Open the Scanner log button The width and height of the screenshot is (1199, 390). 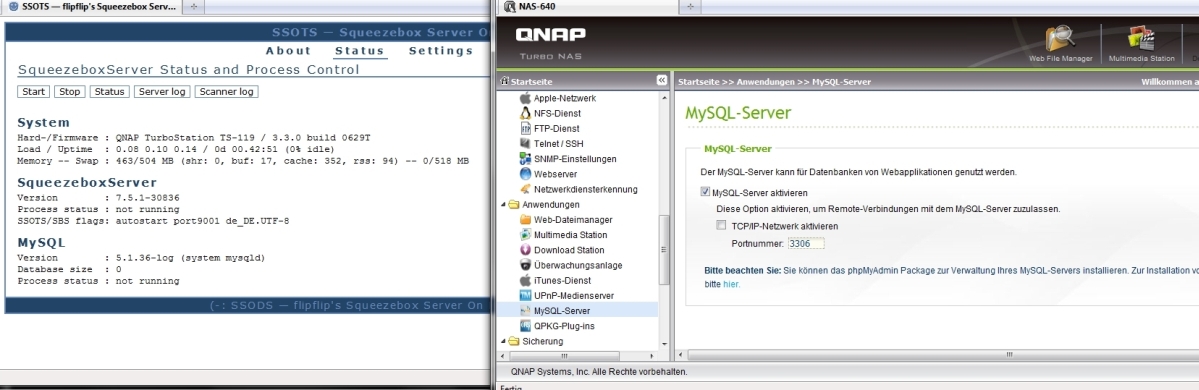tap(226, 92)
